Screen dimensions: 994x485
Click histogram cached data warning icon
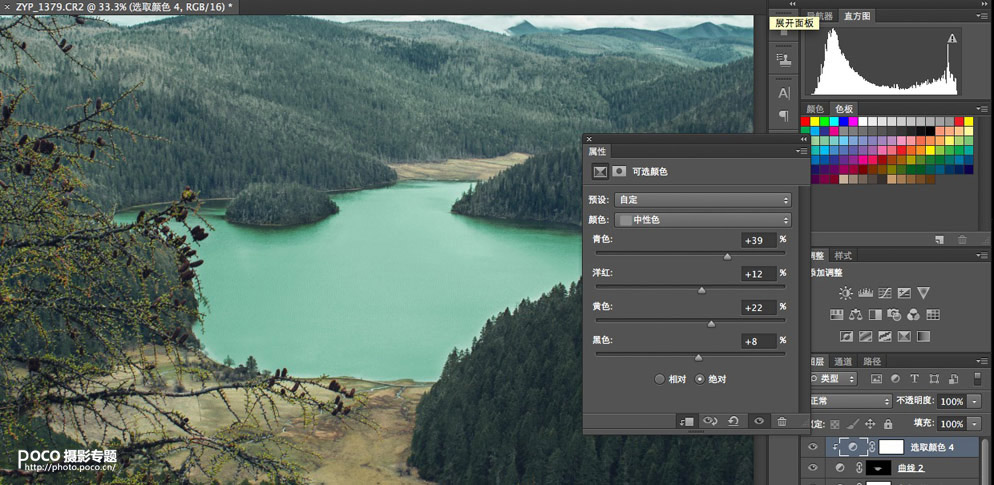952,39
